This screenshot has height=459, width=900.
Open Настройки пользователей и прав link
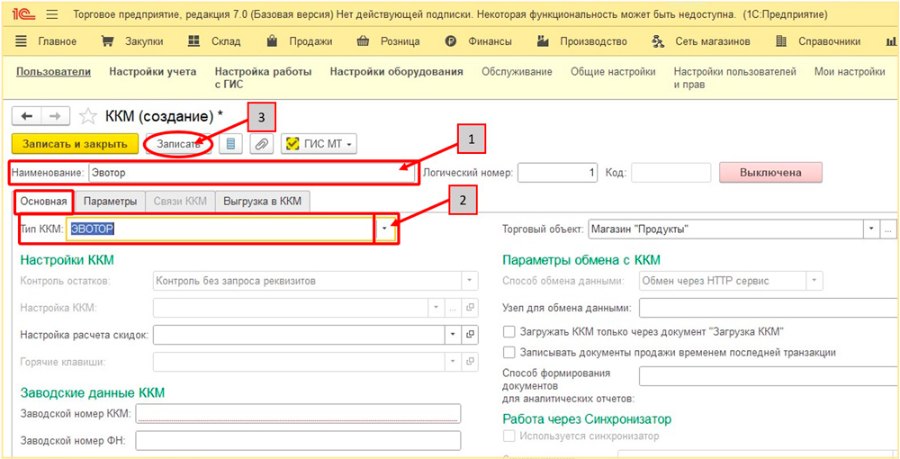735,78
